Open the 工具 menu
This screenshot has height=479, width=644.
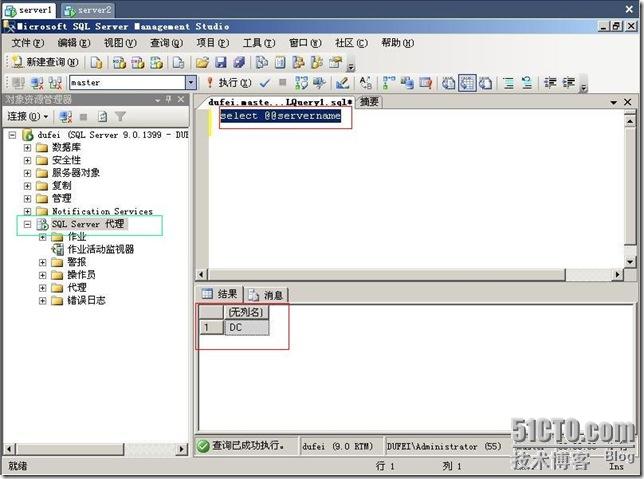259,43
